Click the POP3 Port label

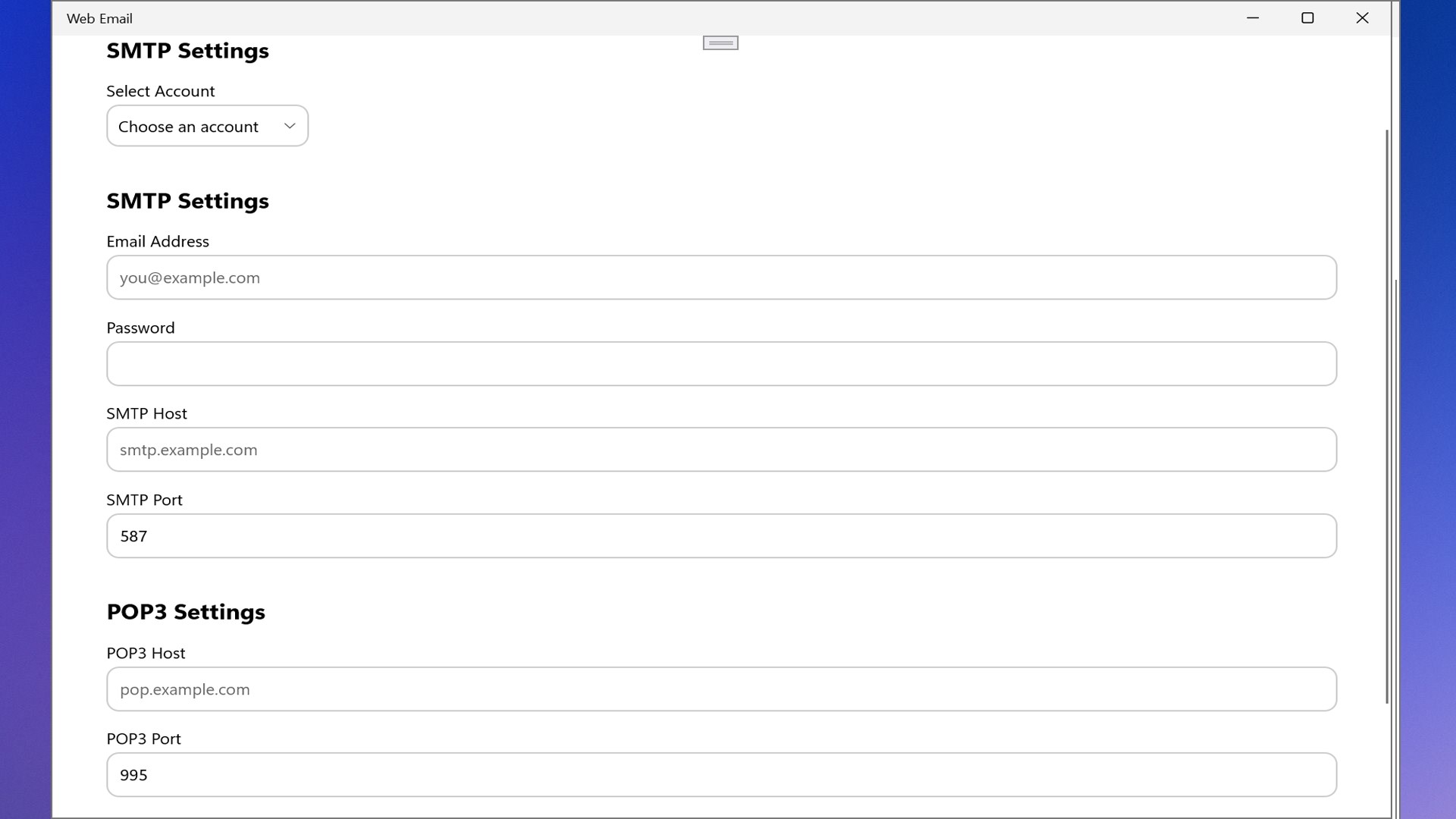click(x=143, y=739)
